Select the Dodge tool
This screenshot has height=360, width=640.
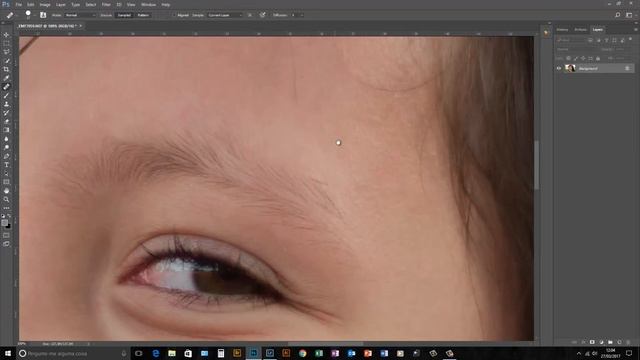[6, 147]
